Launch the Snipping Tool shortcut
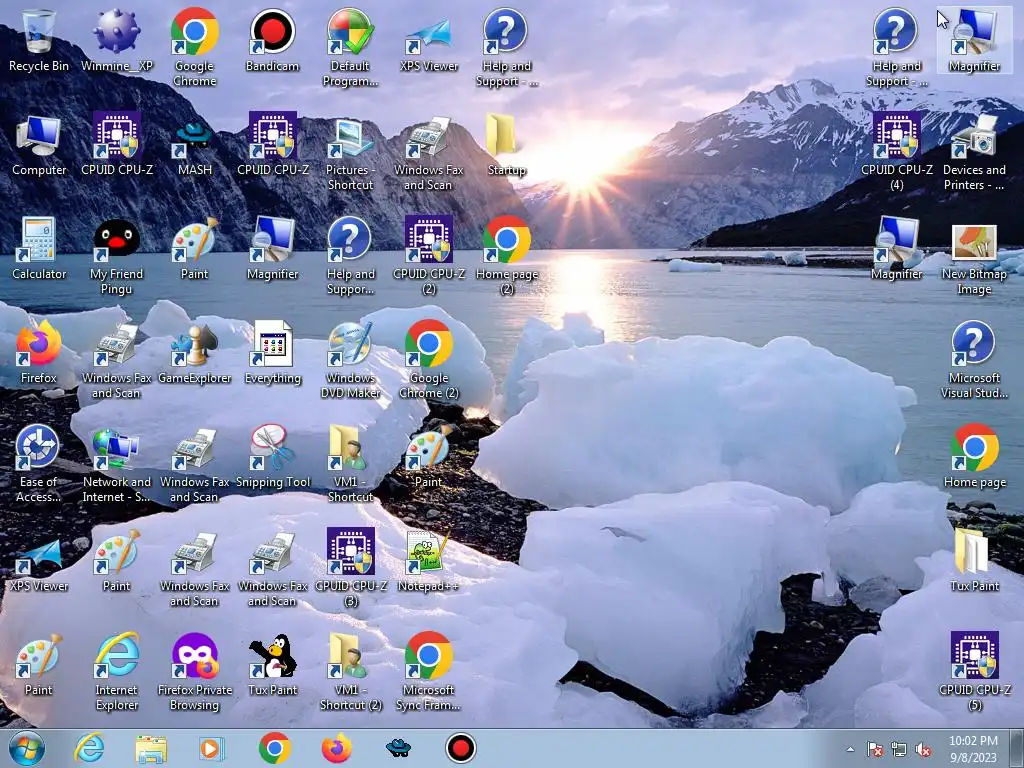 click(272, 456)
